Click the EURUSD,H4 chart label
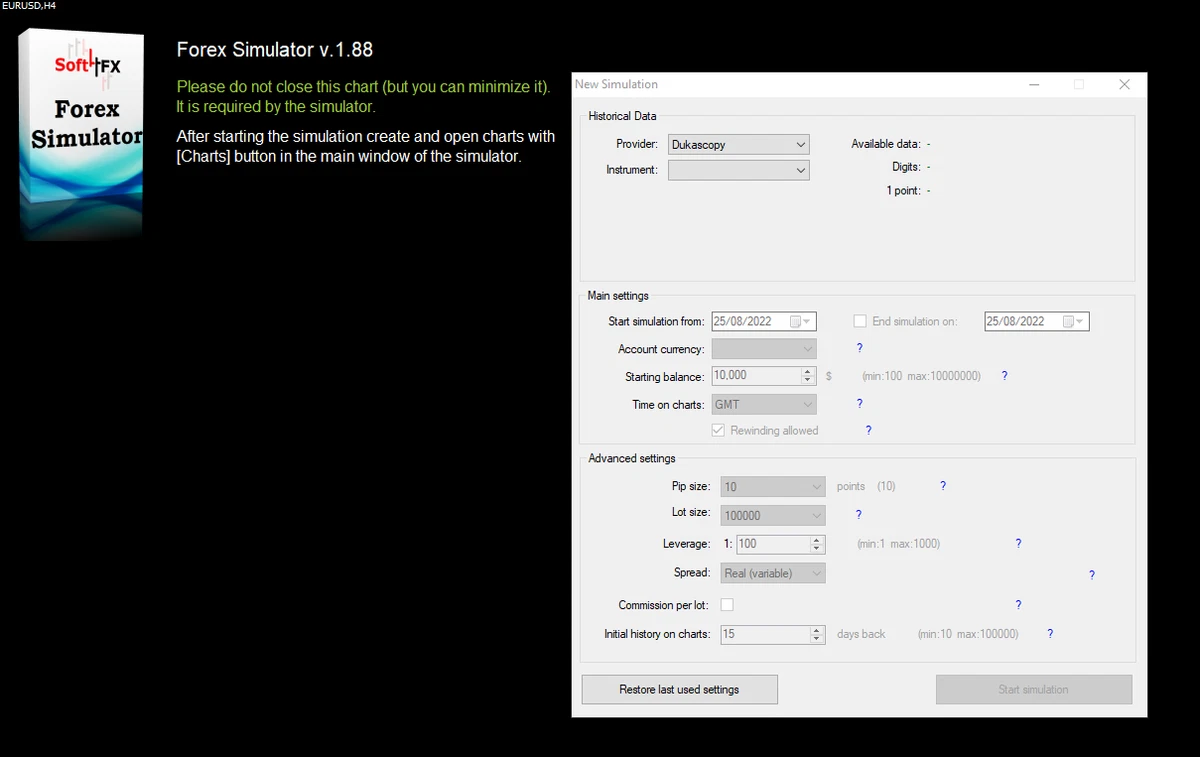This screenshot has height=757, width=1200. point(29,5)
